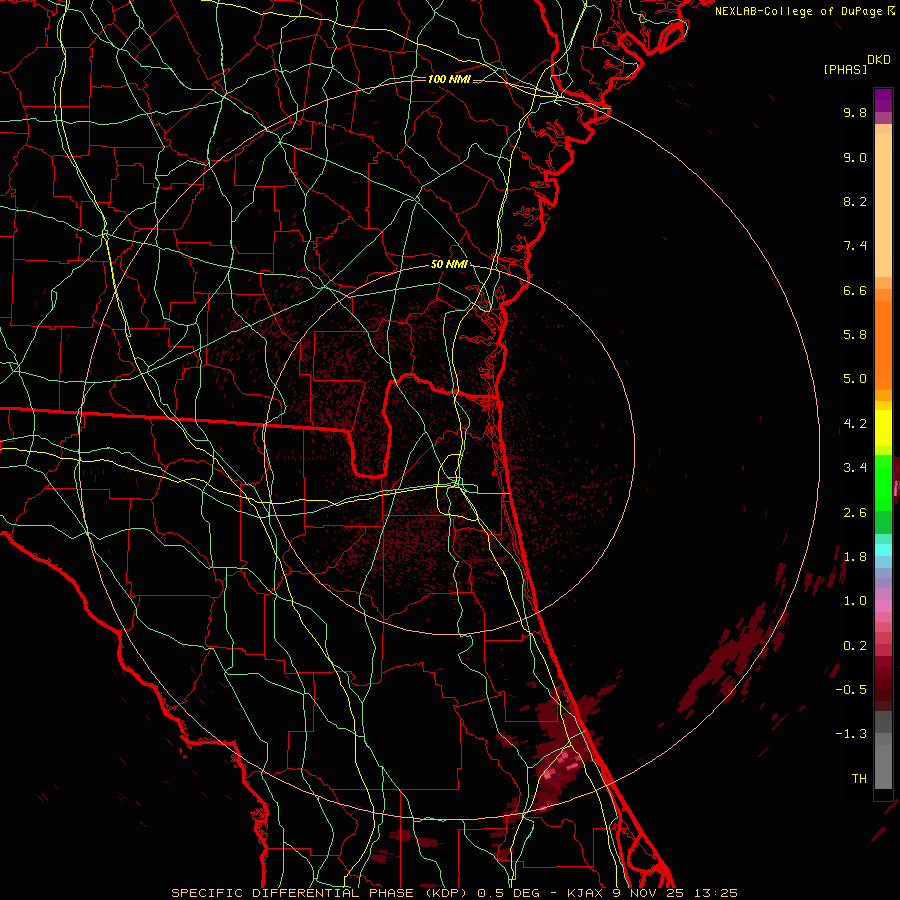
Task: Click the 0.2 value on the color scale
Action: click(x=855, y=646)
